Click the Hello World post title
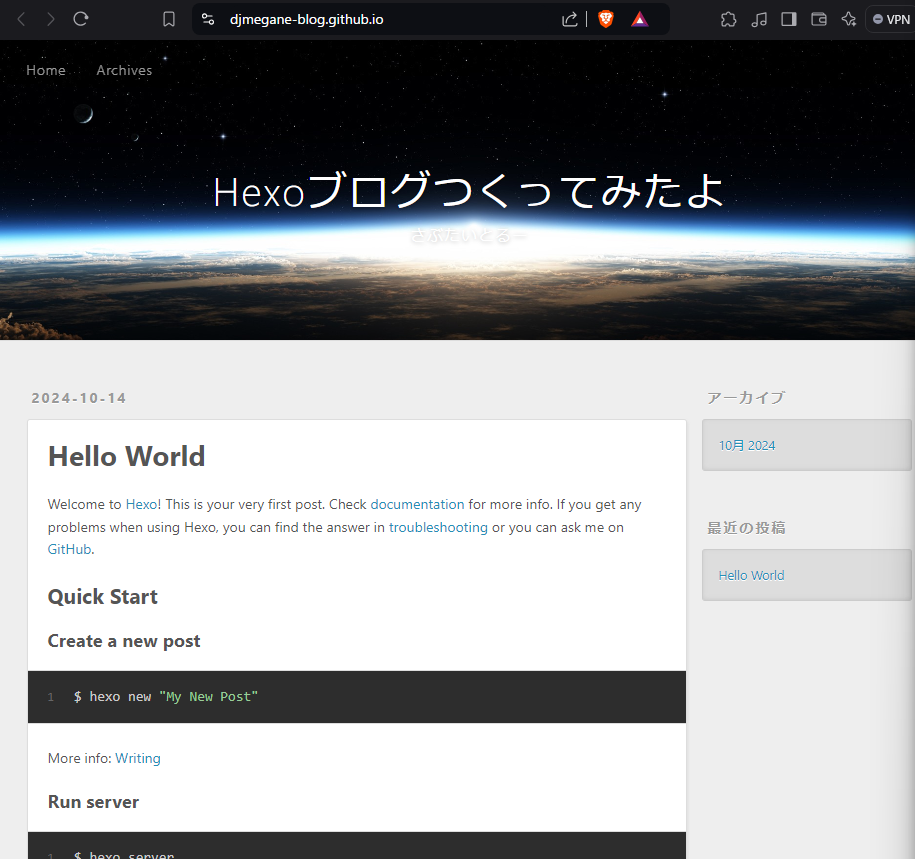915x859 pixels. [126, 456]
